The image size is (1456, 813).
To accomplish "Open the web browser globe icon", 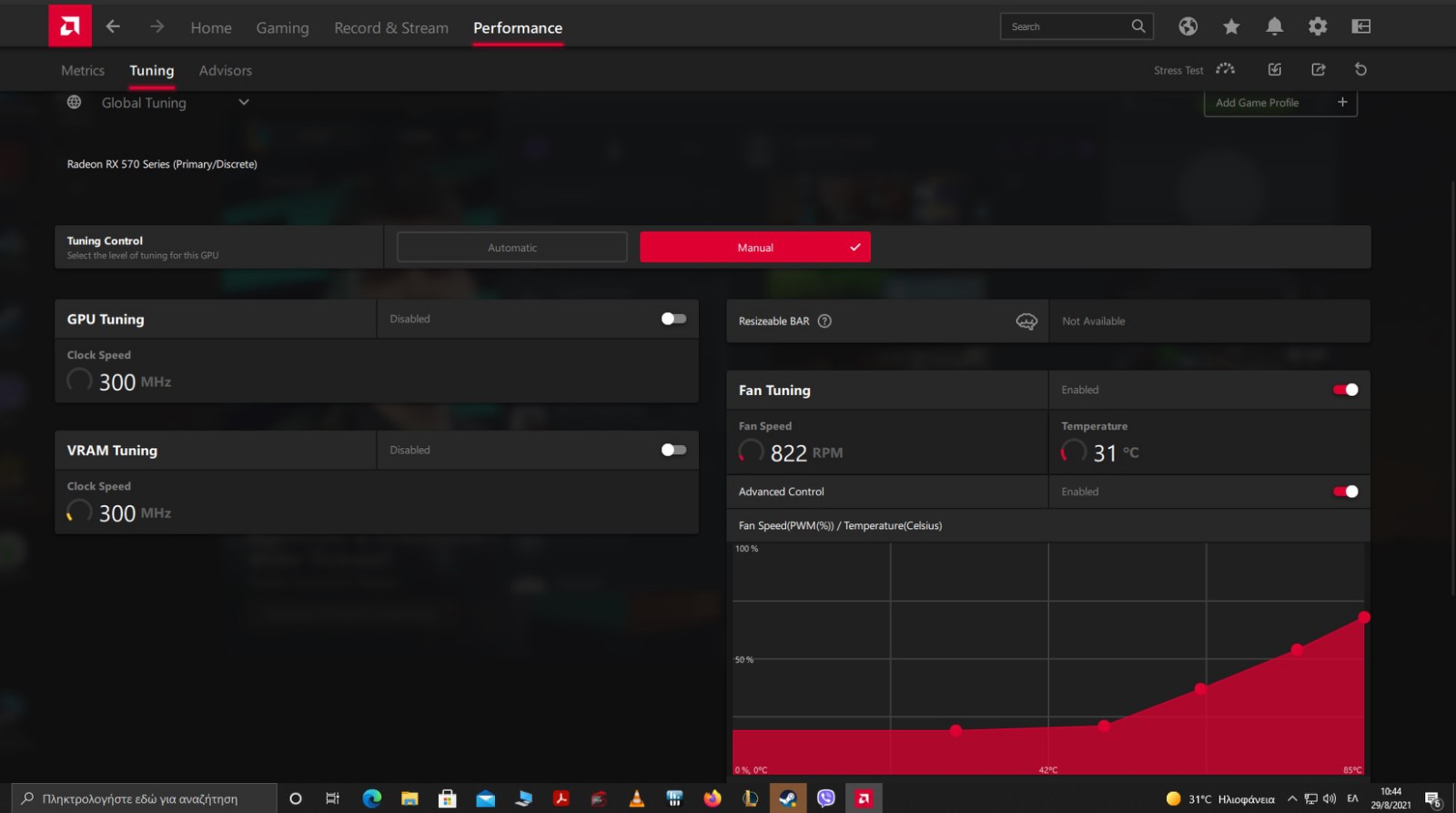I will [x=1188, y=26].
